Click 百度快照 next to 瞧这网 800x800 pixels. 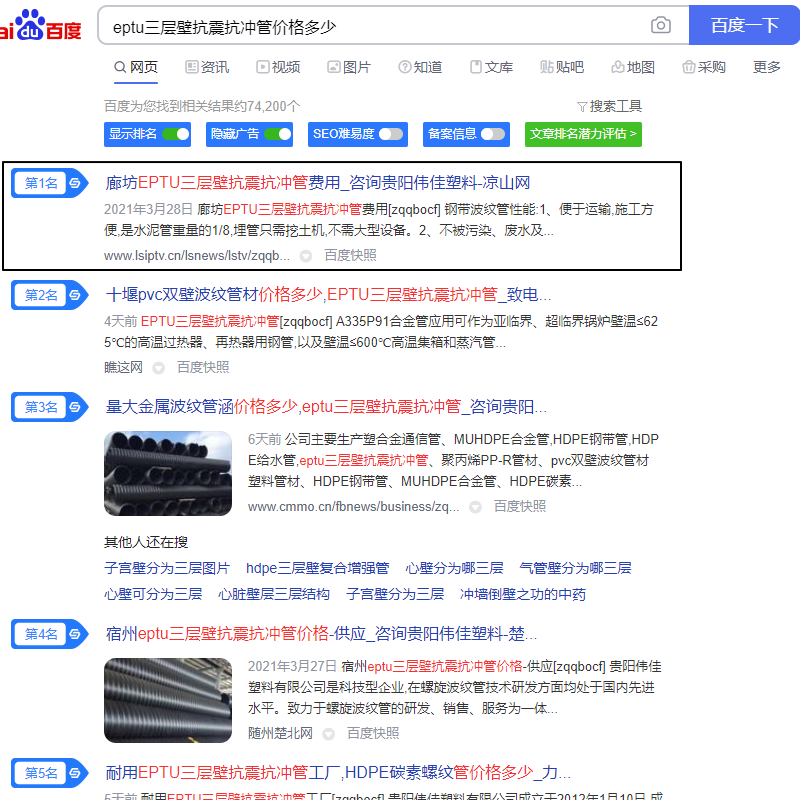[203, 367]
